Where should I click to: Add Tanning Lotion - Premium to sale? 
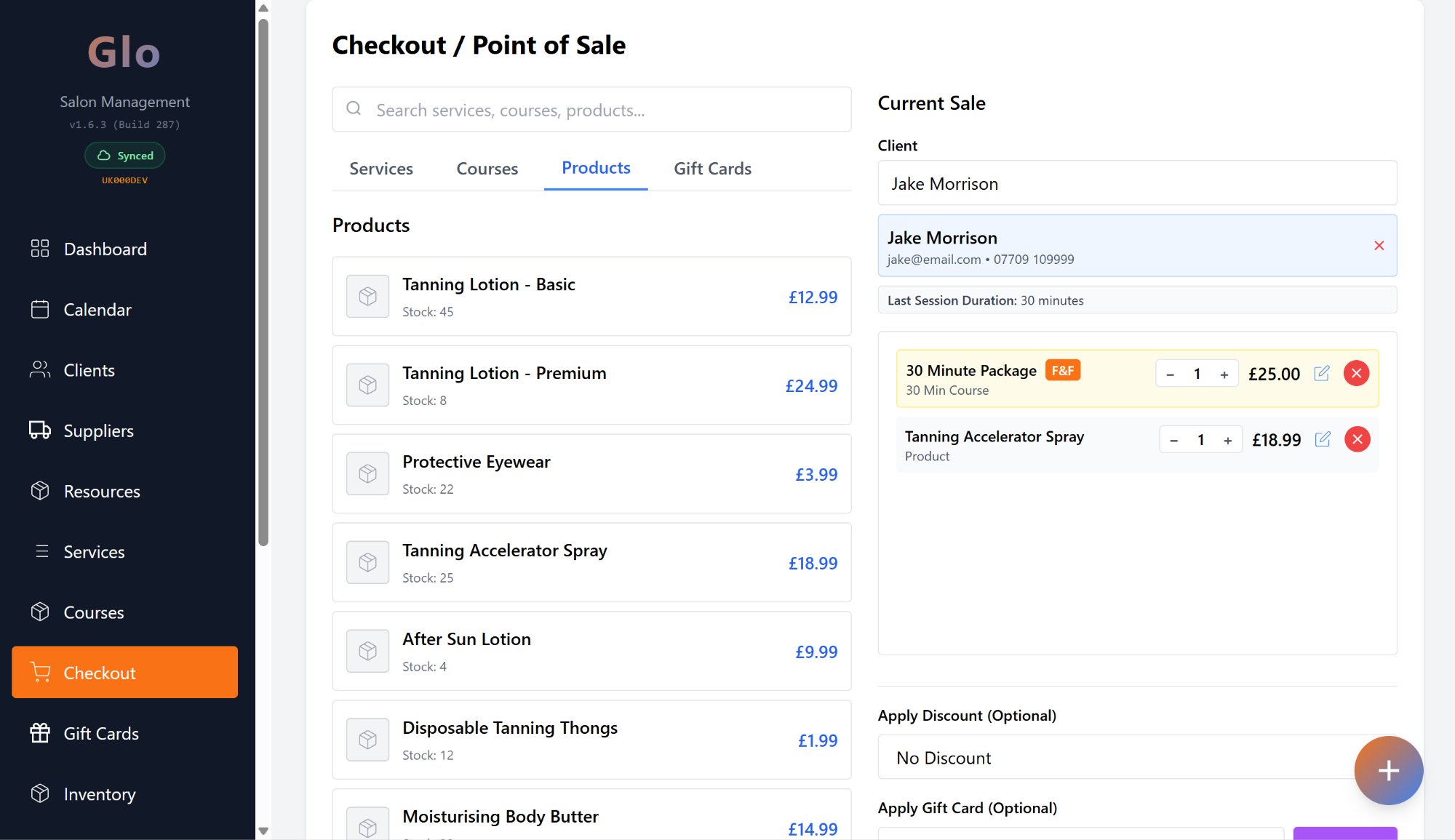591,385
